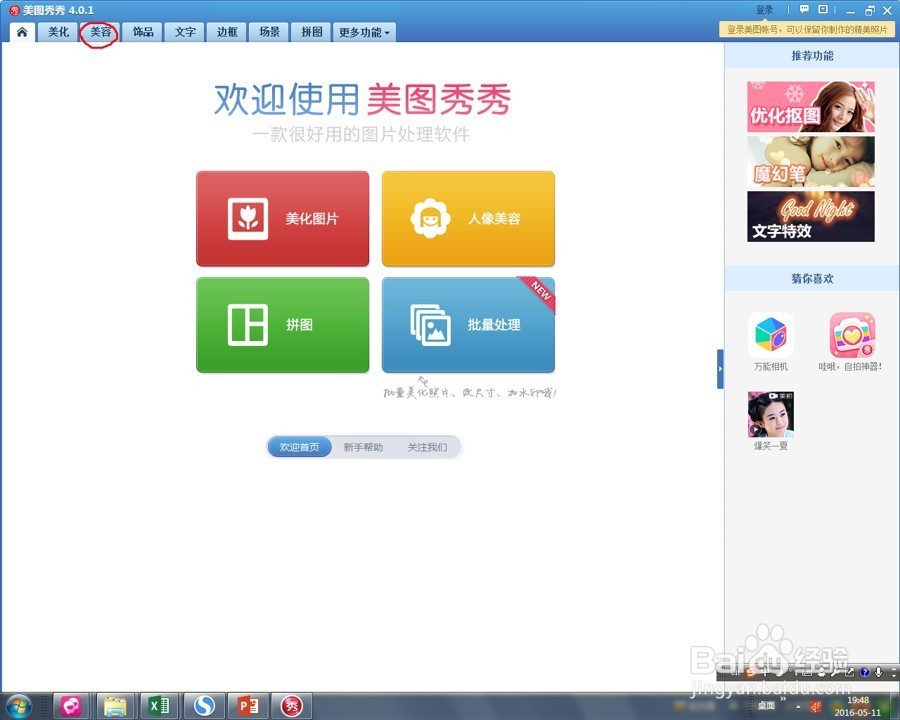Open the home tab icon
The height and width of the screenshot is (720, 900).
click(x=22, y=32)
